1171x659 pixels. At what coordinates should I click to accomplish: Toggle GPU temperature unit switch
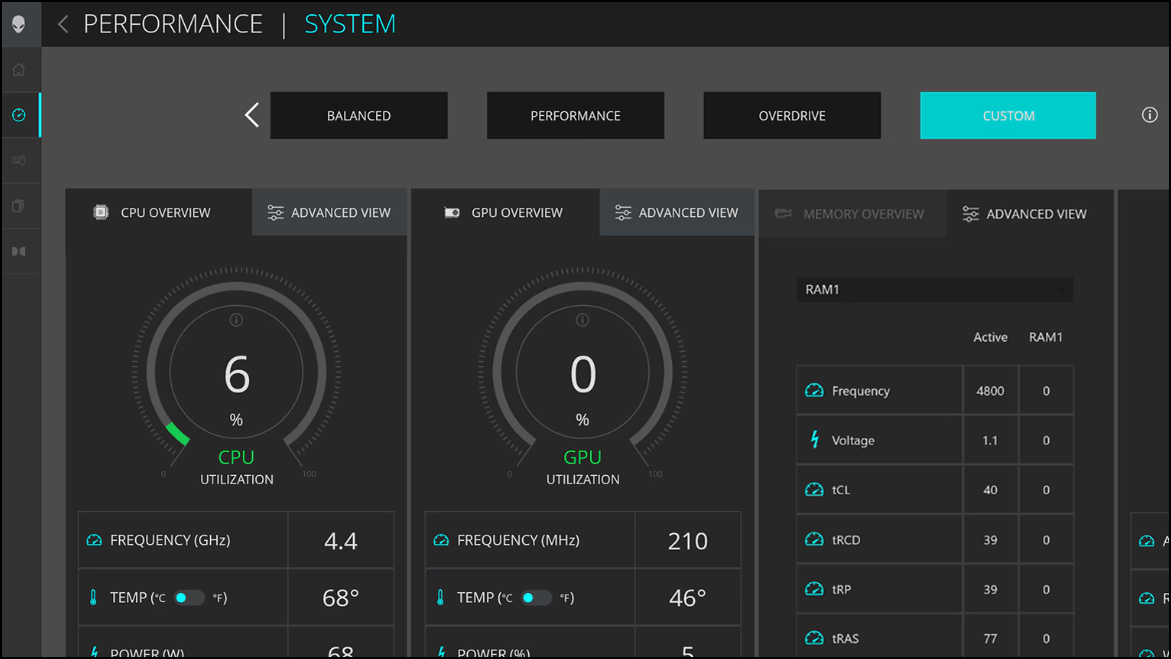point(535,598)
